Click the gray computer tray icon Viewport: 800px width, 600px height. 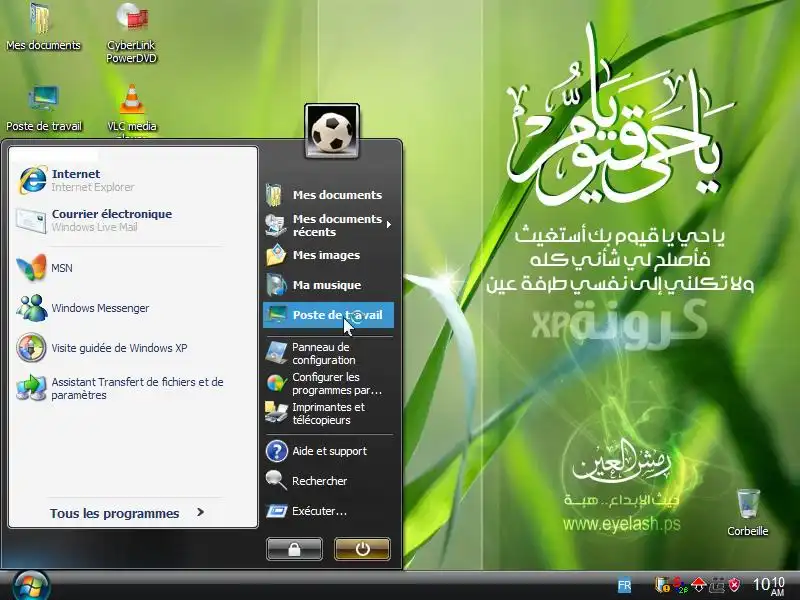tap(717, 585)
